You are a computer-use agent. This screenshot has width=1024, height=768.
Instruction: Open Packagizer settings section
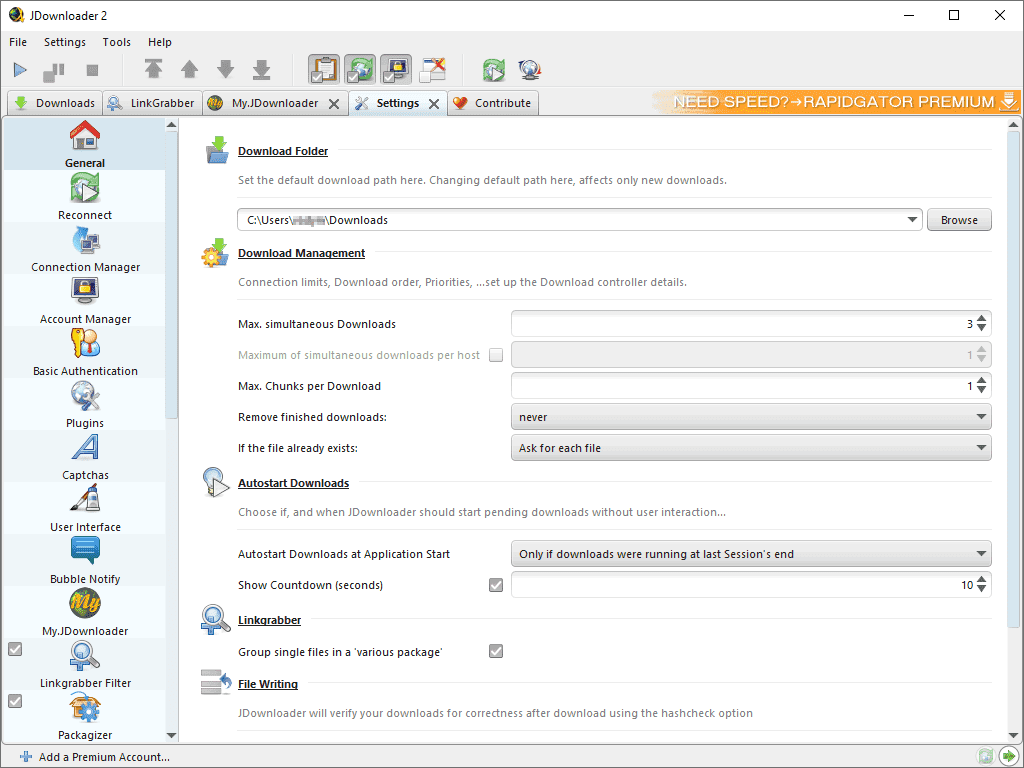[85, 716]
